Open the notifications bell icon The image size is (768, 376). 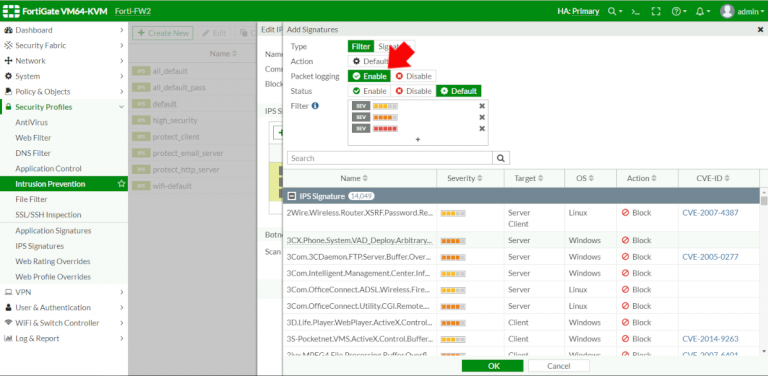[703, 11]
